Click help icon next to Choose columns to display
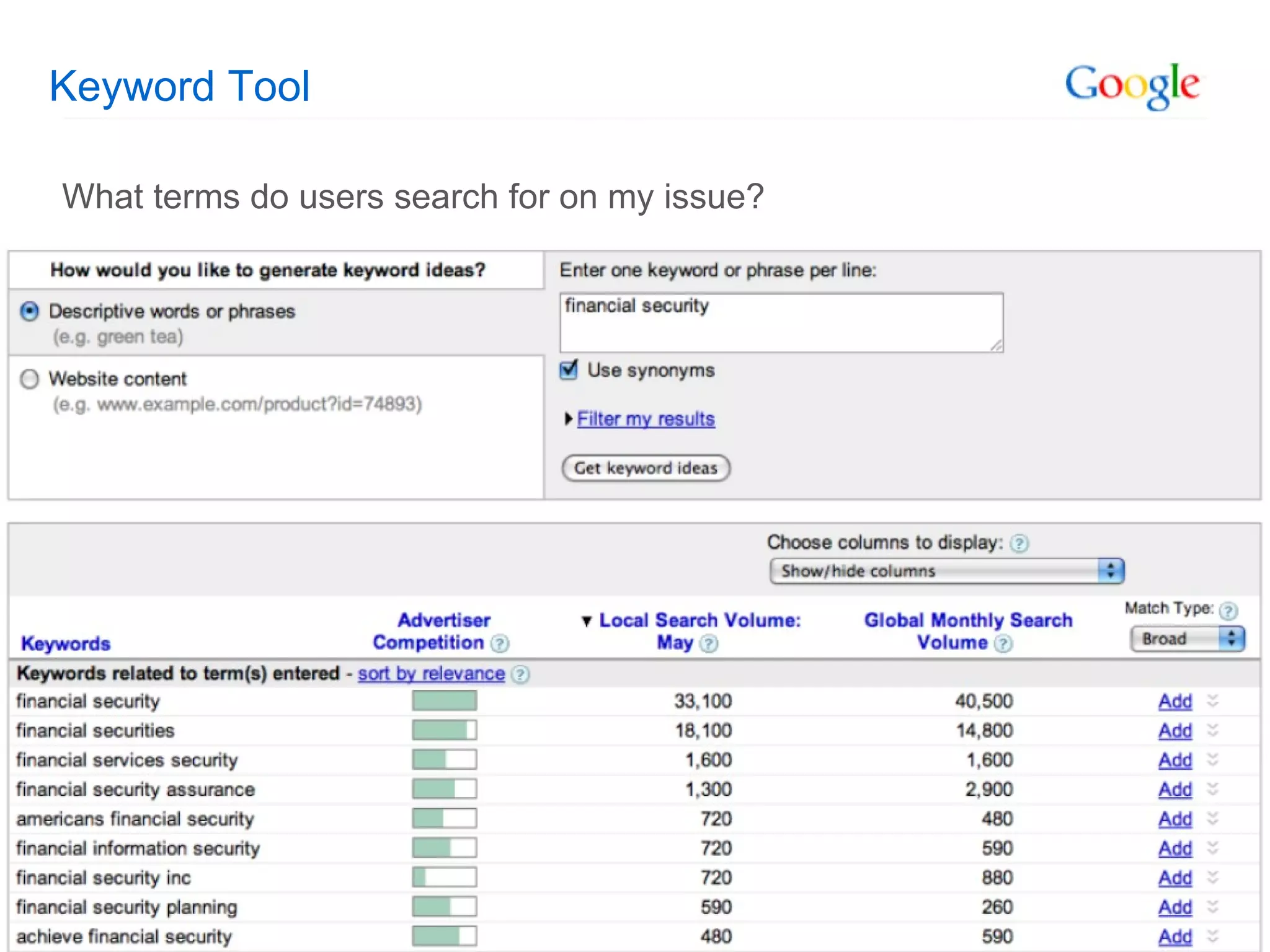This screenshot has width=1270, height=952. (1019, 544)
